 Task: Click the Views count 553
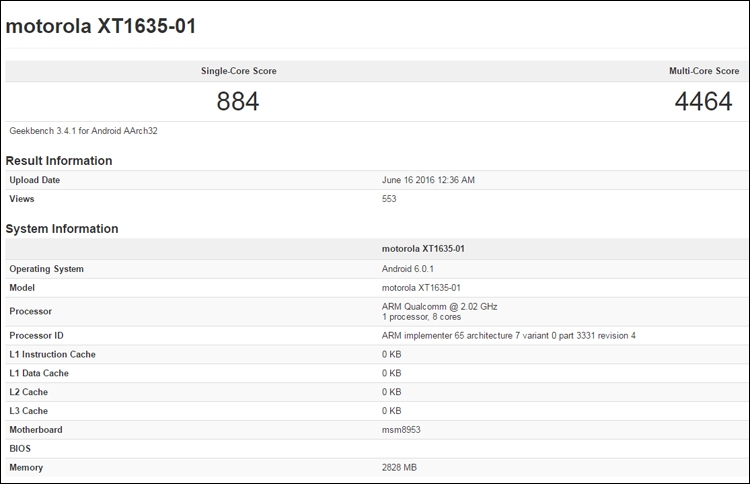pyautogui.click(x=389, y=199)
